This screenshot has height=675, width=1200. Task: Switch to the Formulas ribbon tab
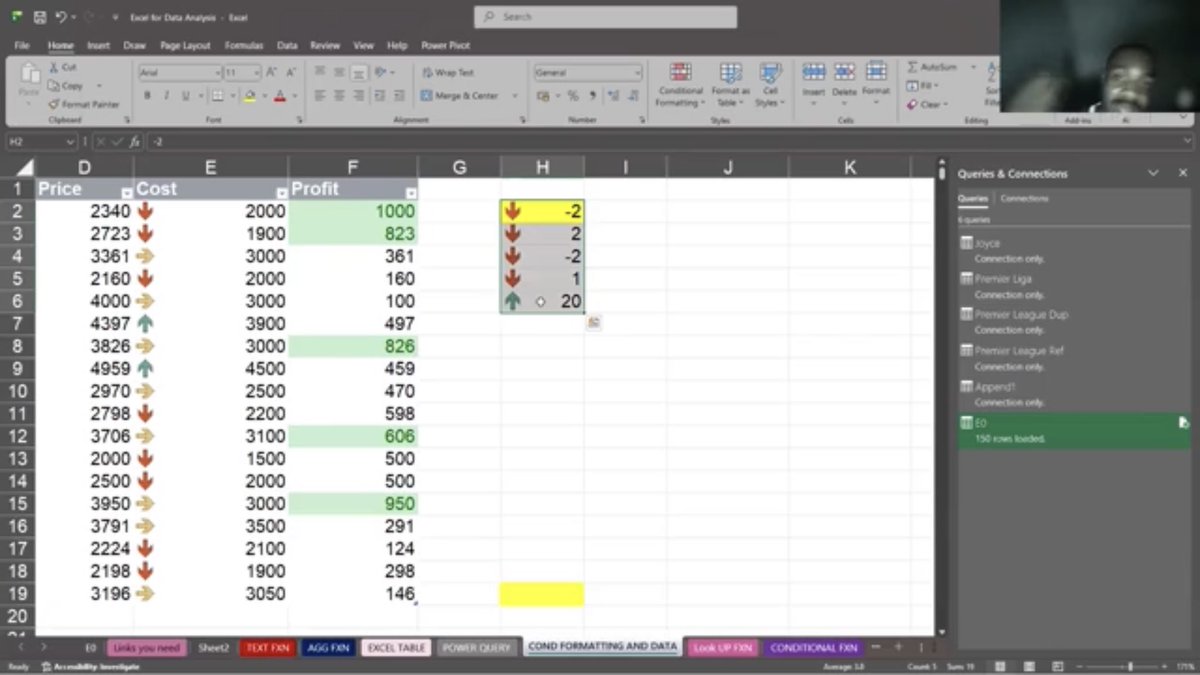(244, 45)
